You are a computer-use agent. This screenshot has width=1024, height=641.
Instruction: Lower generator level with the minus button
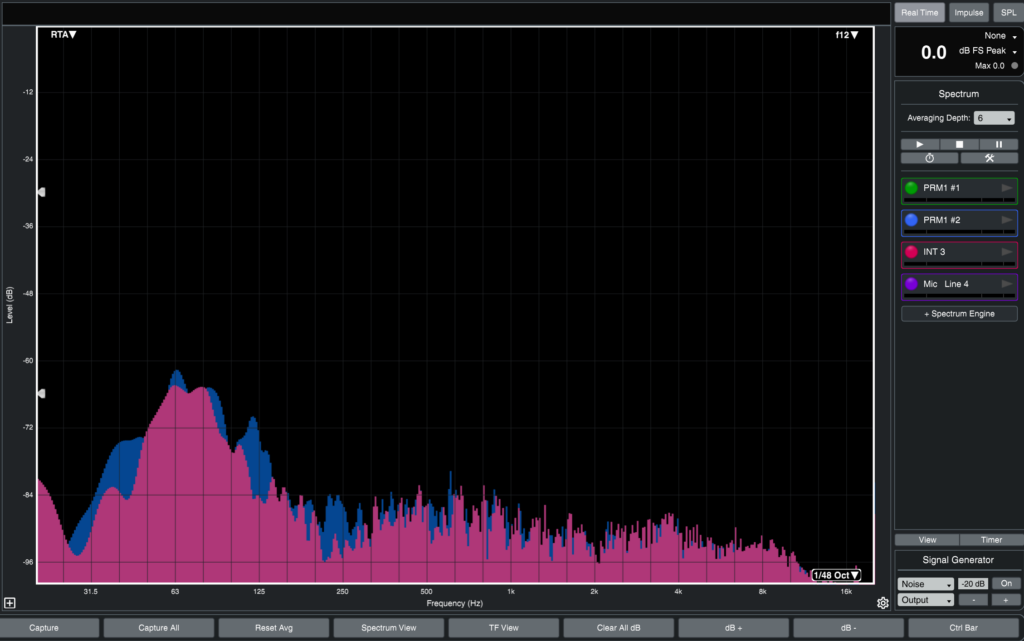point(973,600)
